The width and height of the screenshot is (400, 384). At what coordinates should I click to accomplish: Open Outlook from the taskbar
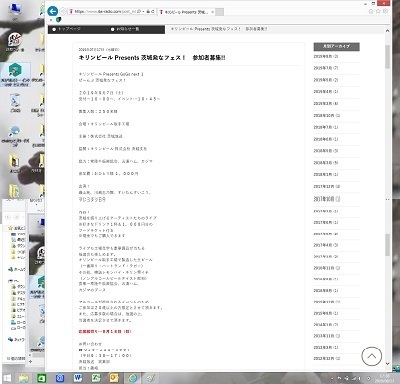(114, 378)
